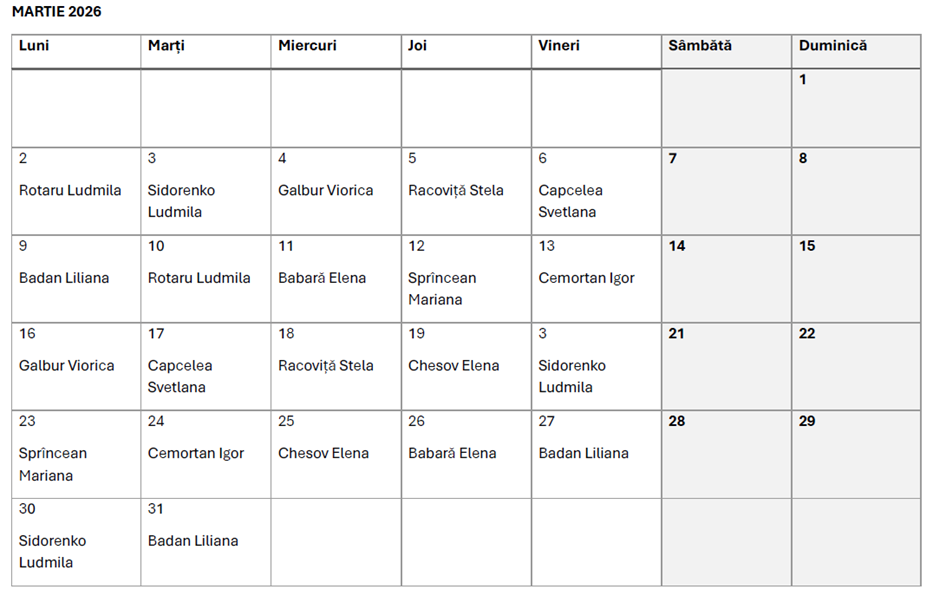The height and width of the screenshot is (596, 933).
Task: Click the Sunday 1 date cell
Action: 856,108
